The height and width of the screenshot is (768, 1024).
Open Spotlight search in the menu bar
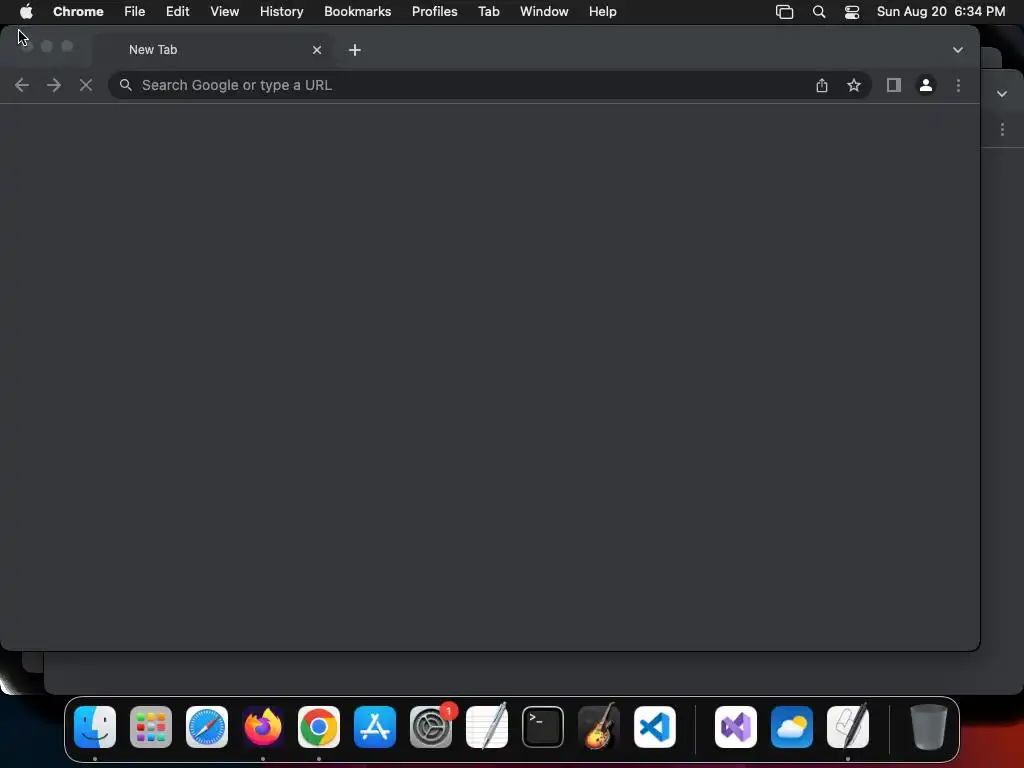[x=818, y=11]
